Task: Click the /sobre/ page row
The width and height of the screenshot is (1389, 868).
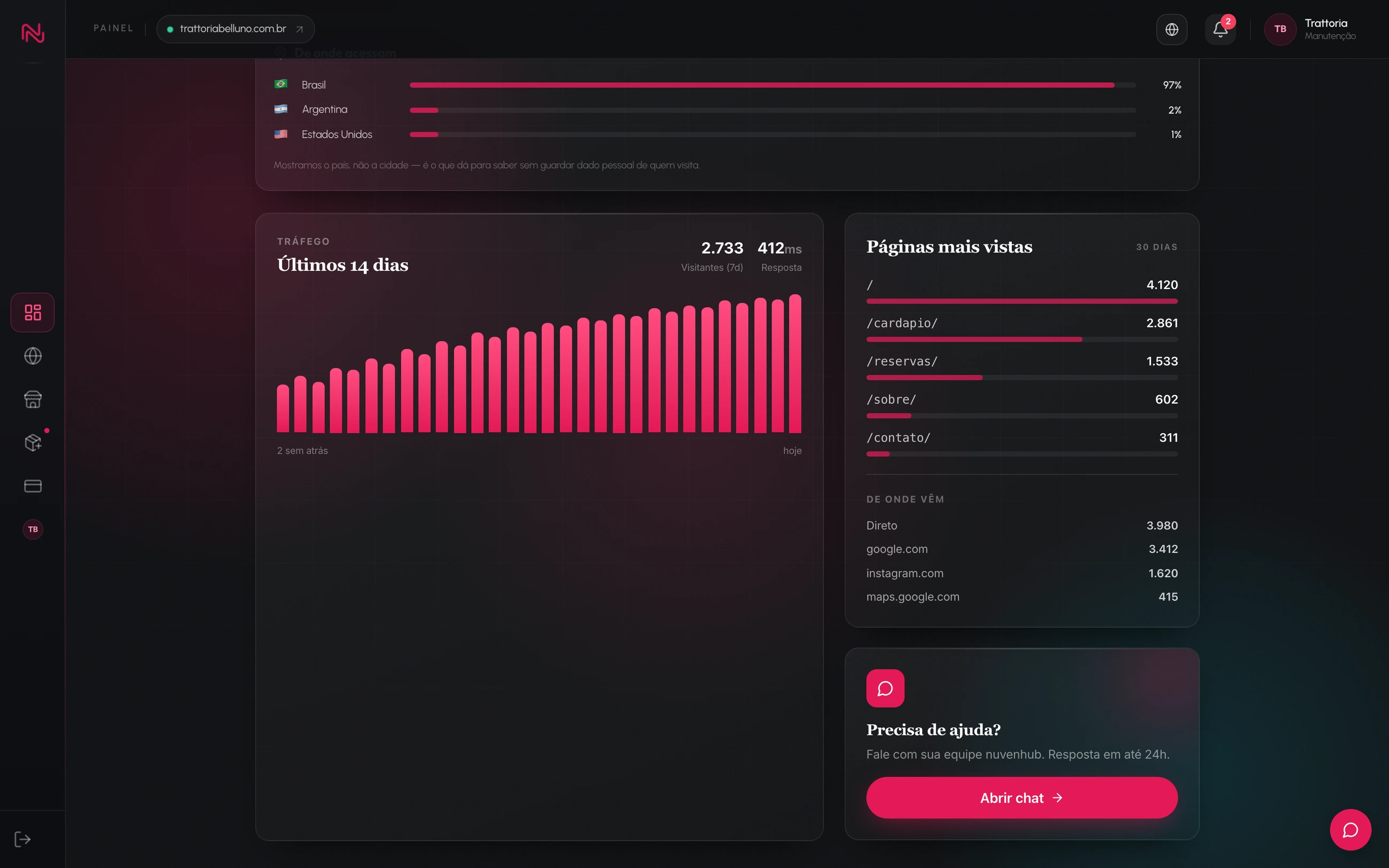Action: click(1021, 405)
